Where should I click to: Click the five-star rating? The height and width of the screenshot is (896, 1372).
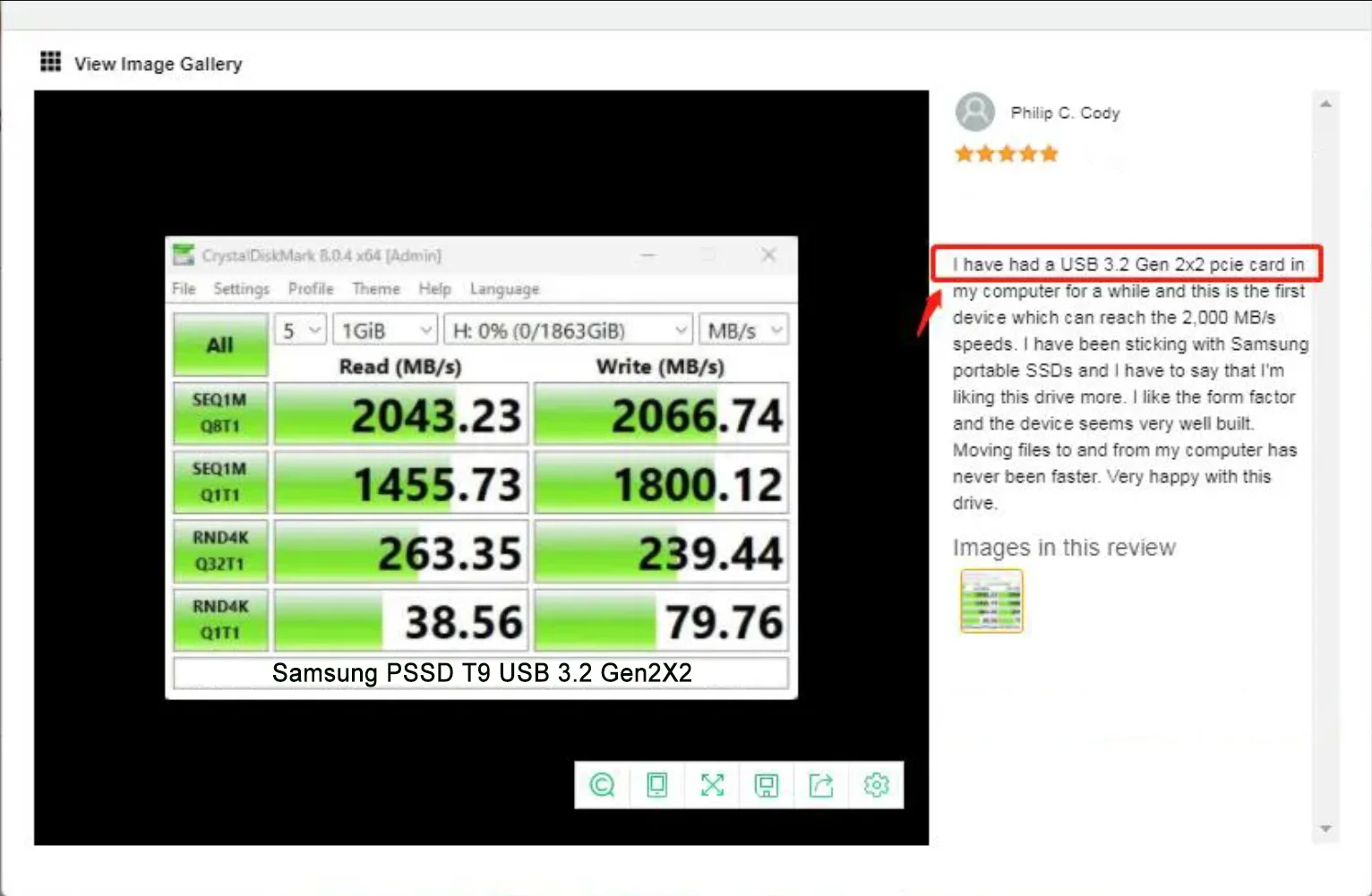[x=1006, y=154]
